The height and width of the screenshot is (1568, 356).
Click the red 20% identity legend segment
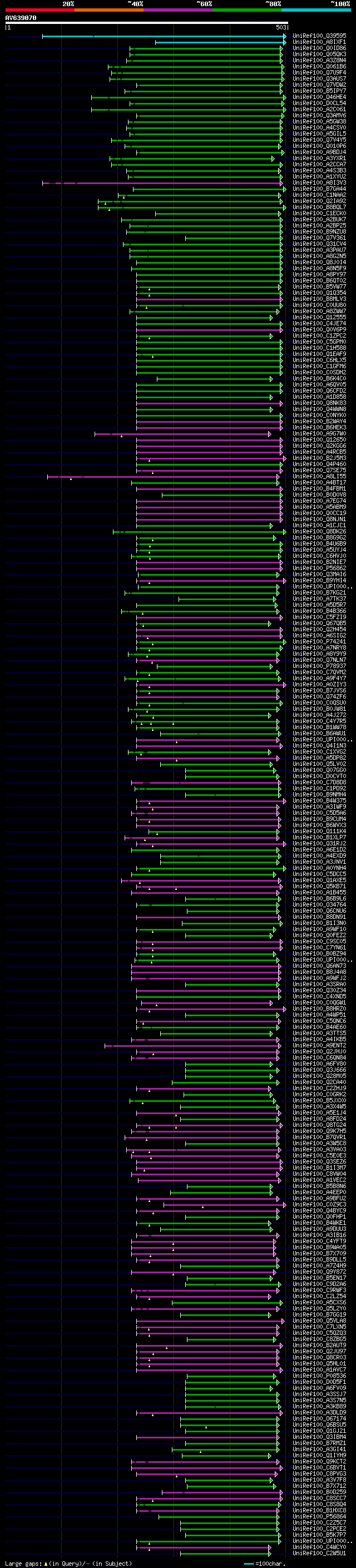click(39, 10)
